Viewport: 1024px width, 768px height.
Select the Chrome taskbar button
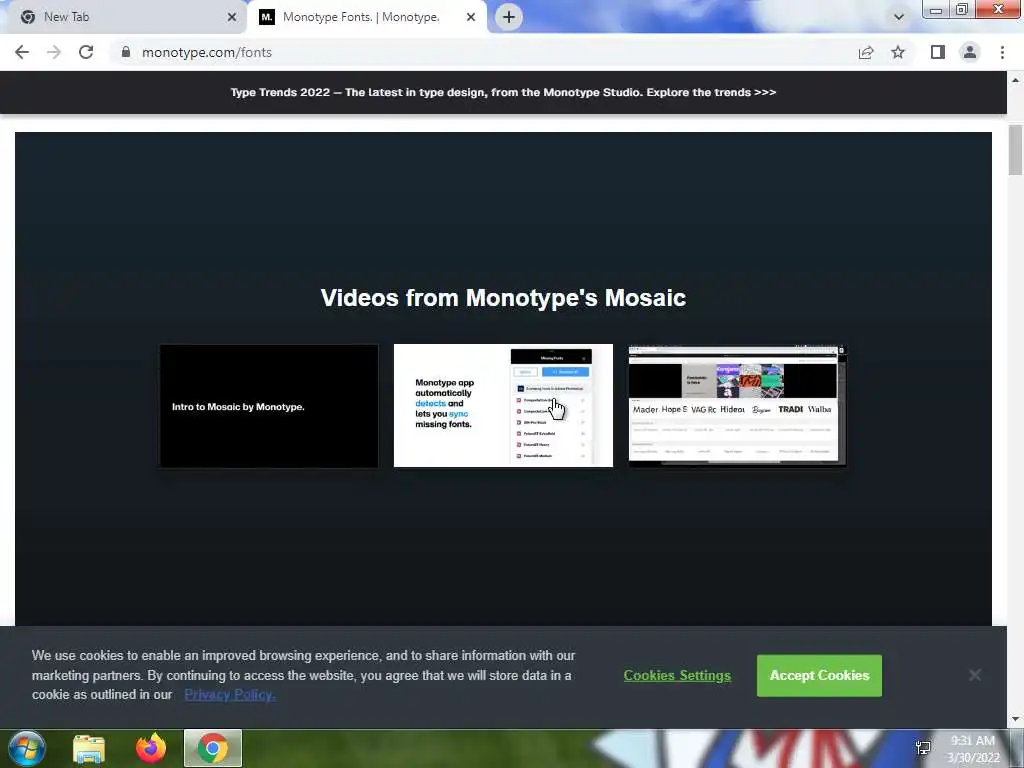213,748
